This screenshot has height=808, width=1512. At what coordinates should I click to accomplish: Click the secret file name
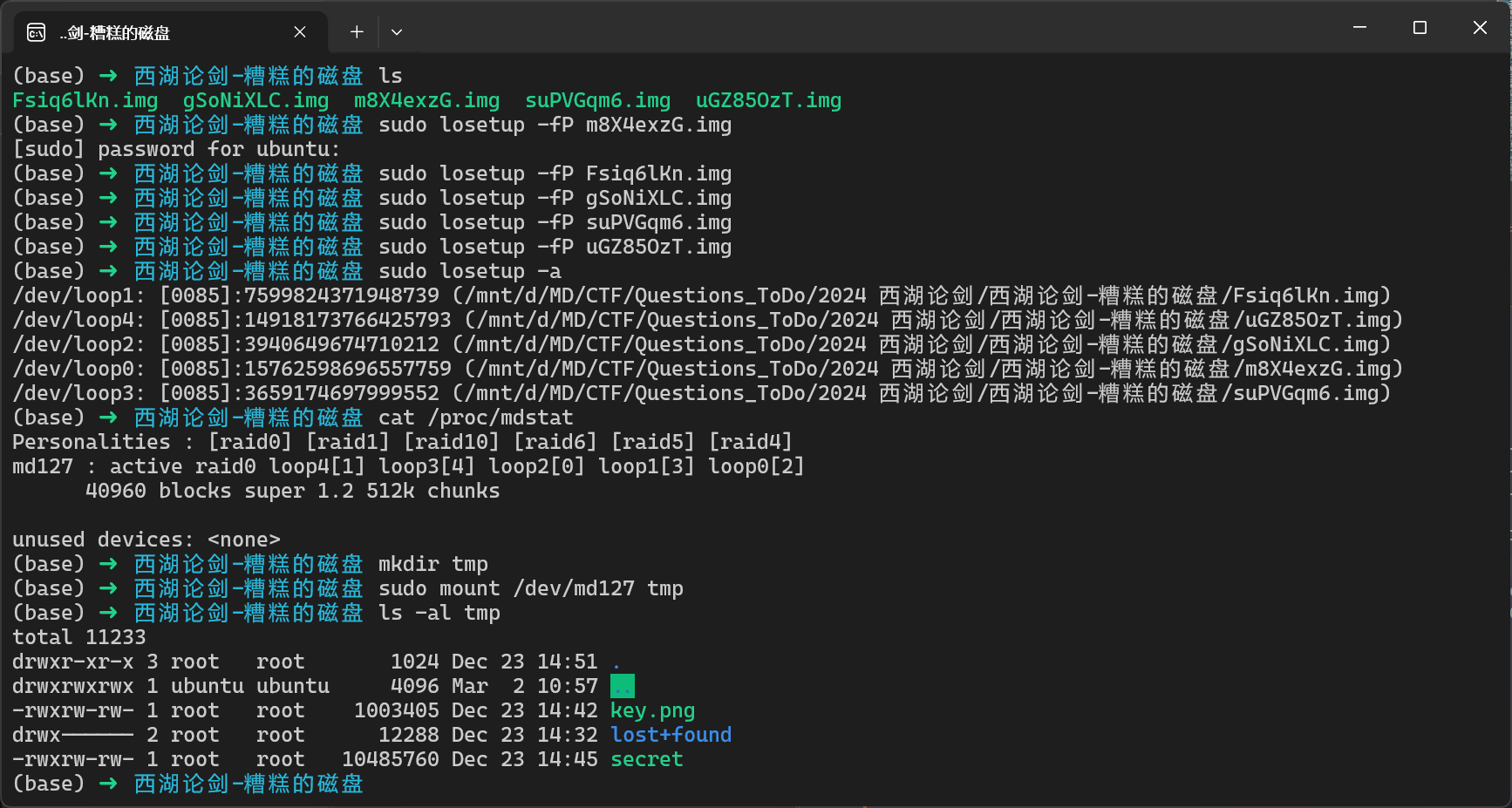647,759
